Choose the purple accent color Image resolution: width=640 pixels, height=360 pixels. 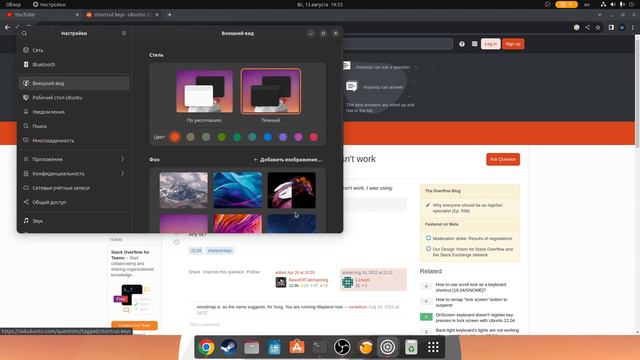click(283, 137)
